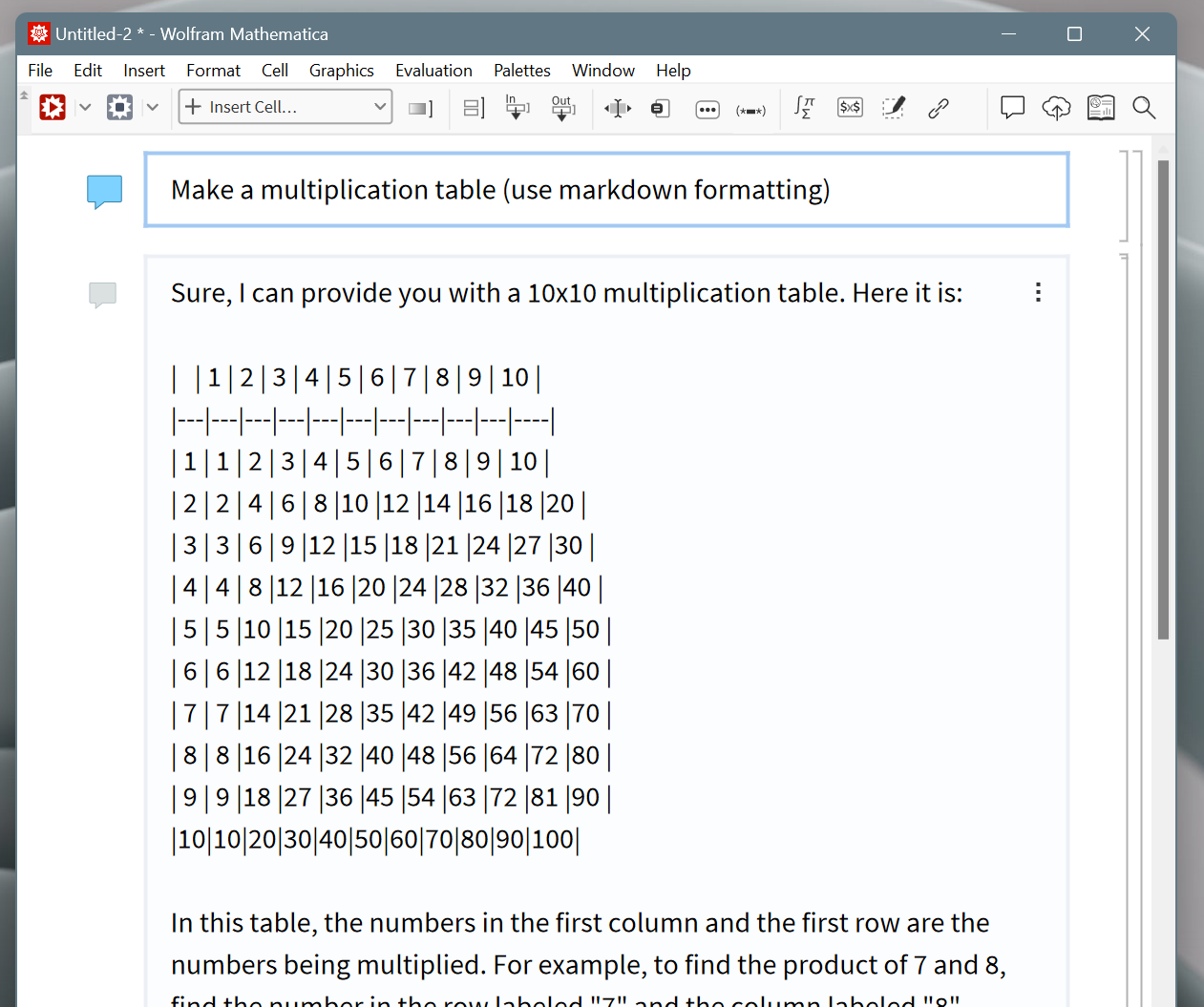The height and width of the screenshot is (1007, 1204).
Task: Click the multiplication table row starting with 7
Action: click(x=391, y=714)
